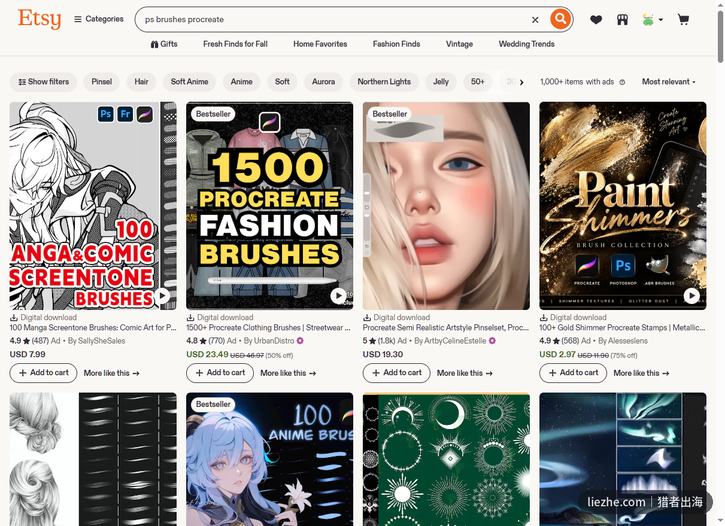The width and height of the screenshot is (725, 526).
Task: Play video on Manga Screentone listing
Action: coord(162,296)
